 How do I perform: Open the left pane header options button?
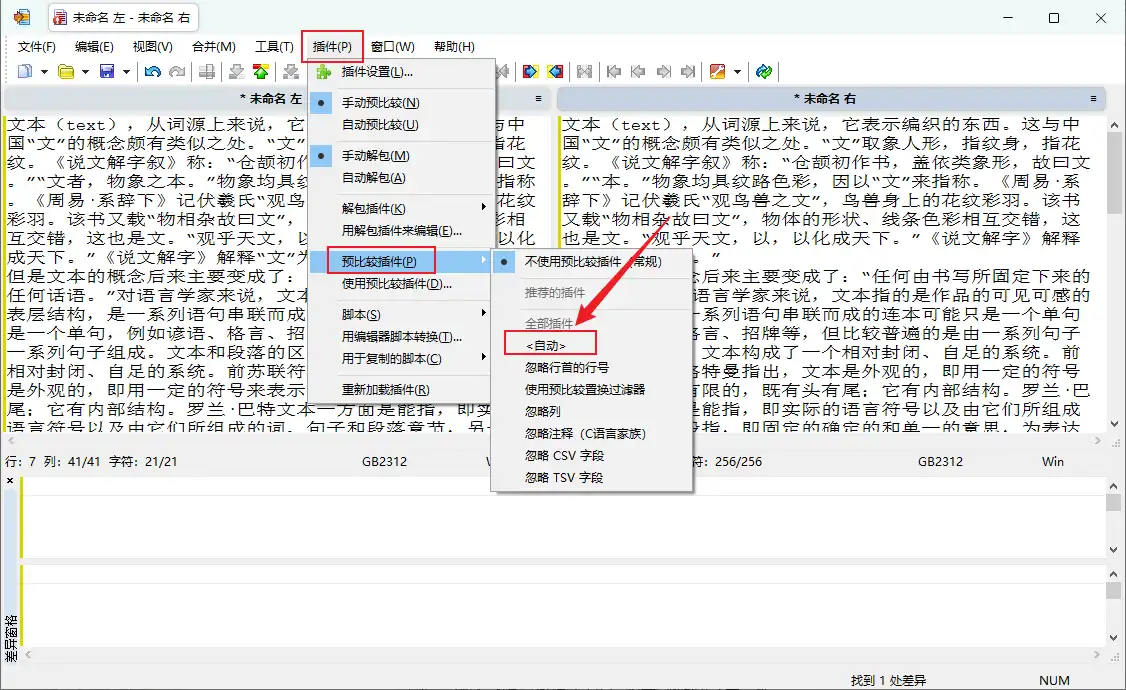(537, 97)
